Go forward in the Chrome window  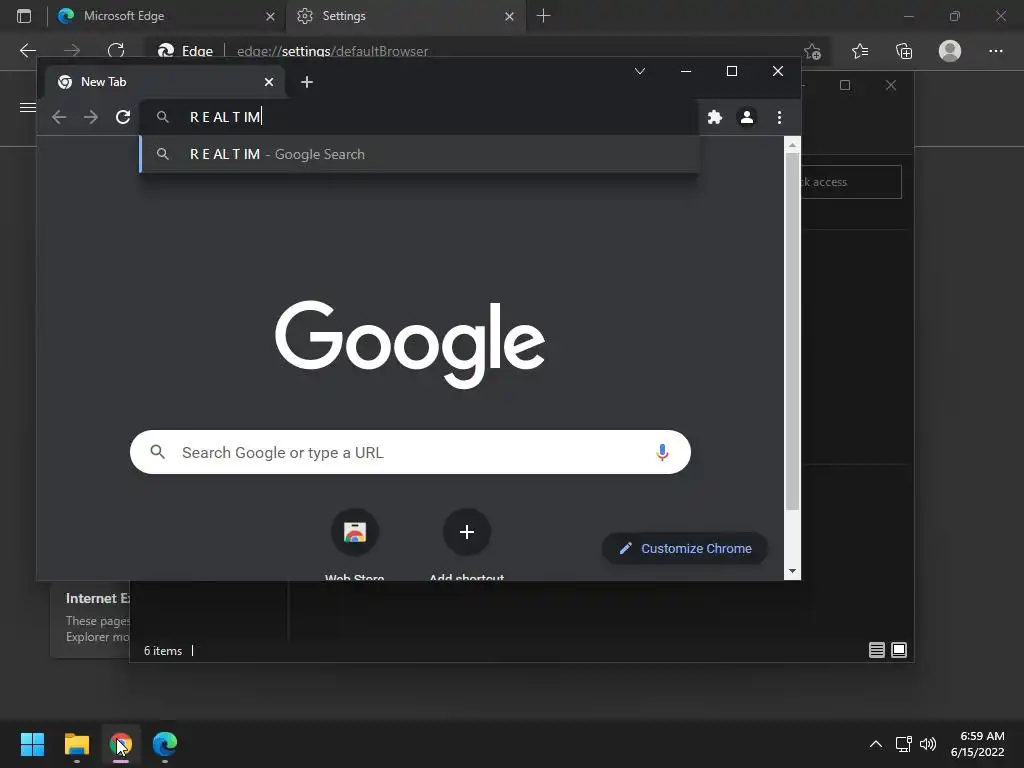click(x=91, y=117)
